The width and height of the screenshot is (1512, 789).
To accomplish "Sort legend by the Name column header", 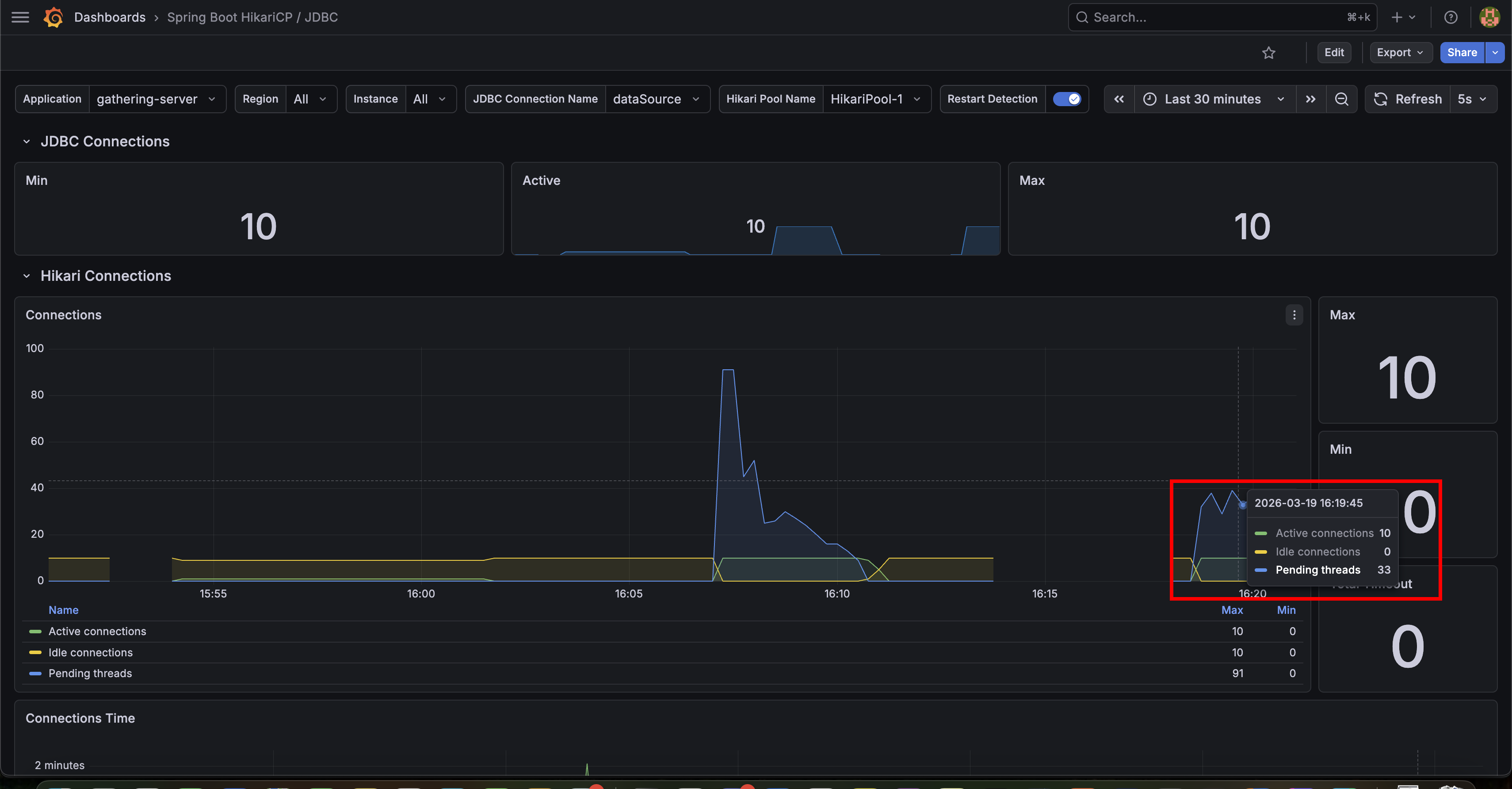I will coord(63,610).
